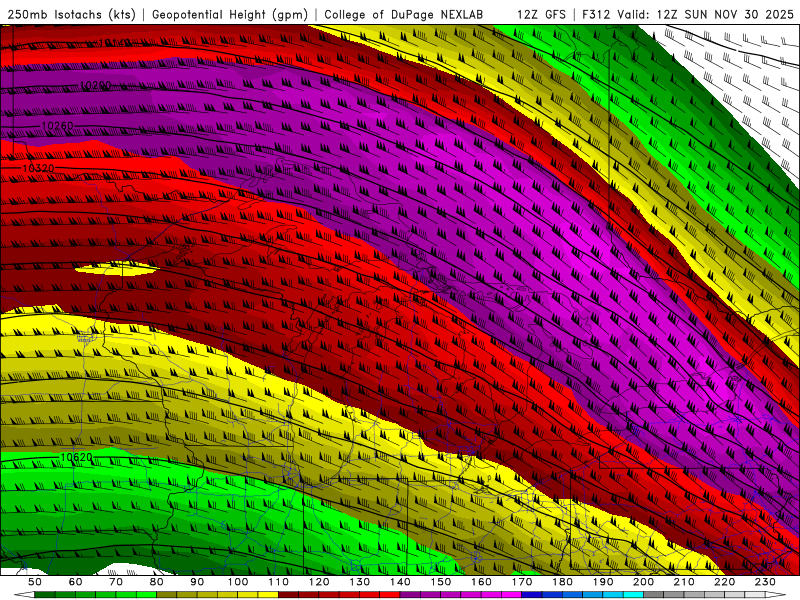Click the 'F312' forecast hour text
The height and width of the screenshot is (600, 800).
click(x=596, y=15)
